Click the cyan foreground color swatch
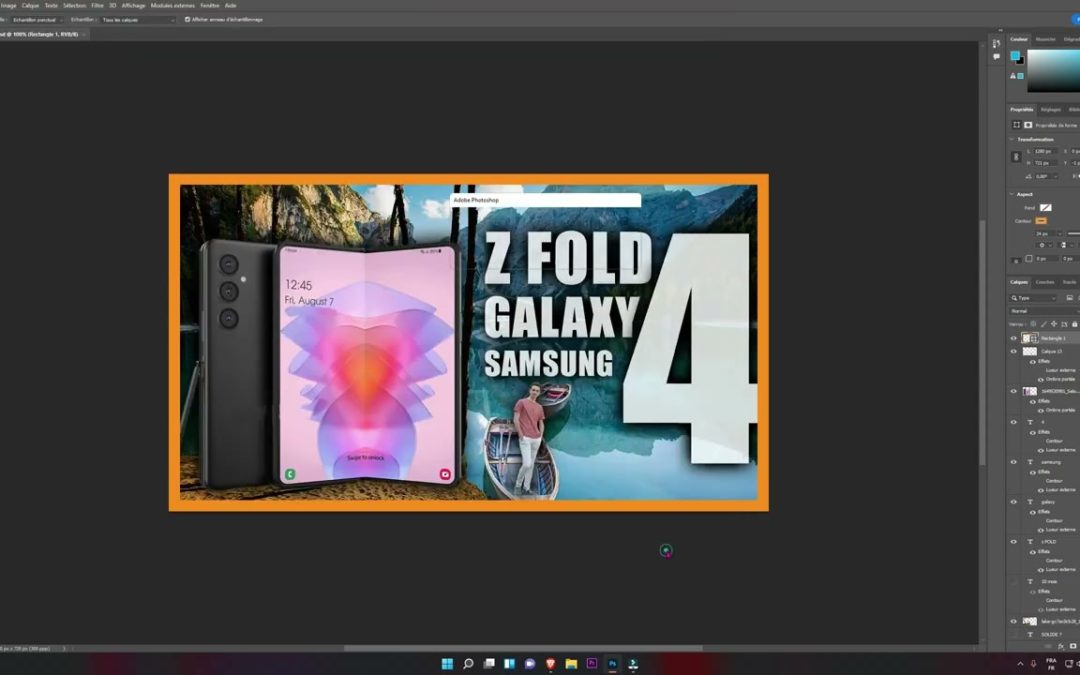This screenshot has height=675, width=1080. point(1015,56)
